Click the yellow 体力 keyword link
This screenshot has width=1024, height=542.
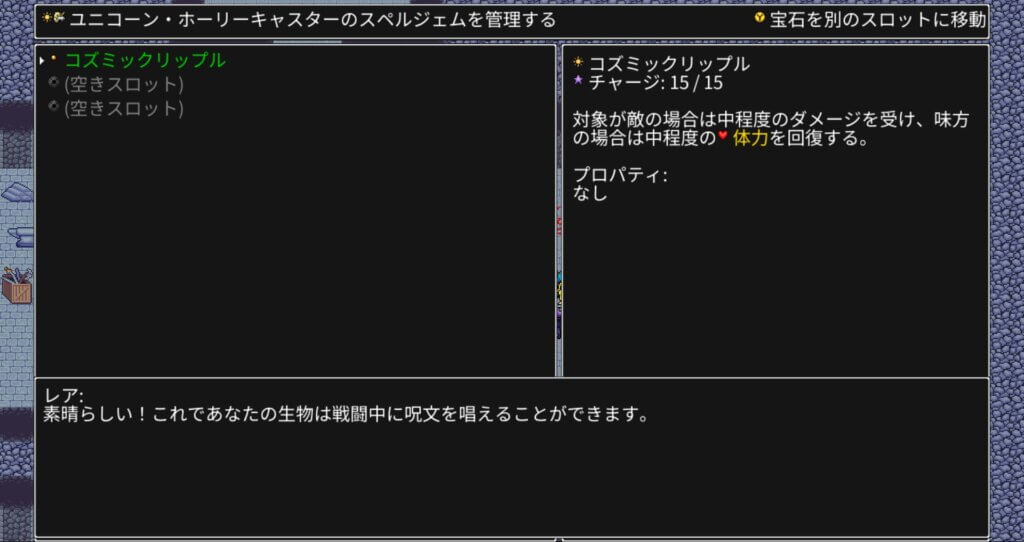click(x=750, y=139)
